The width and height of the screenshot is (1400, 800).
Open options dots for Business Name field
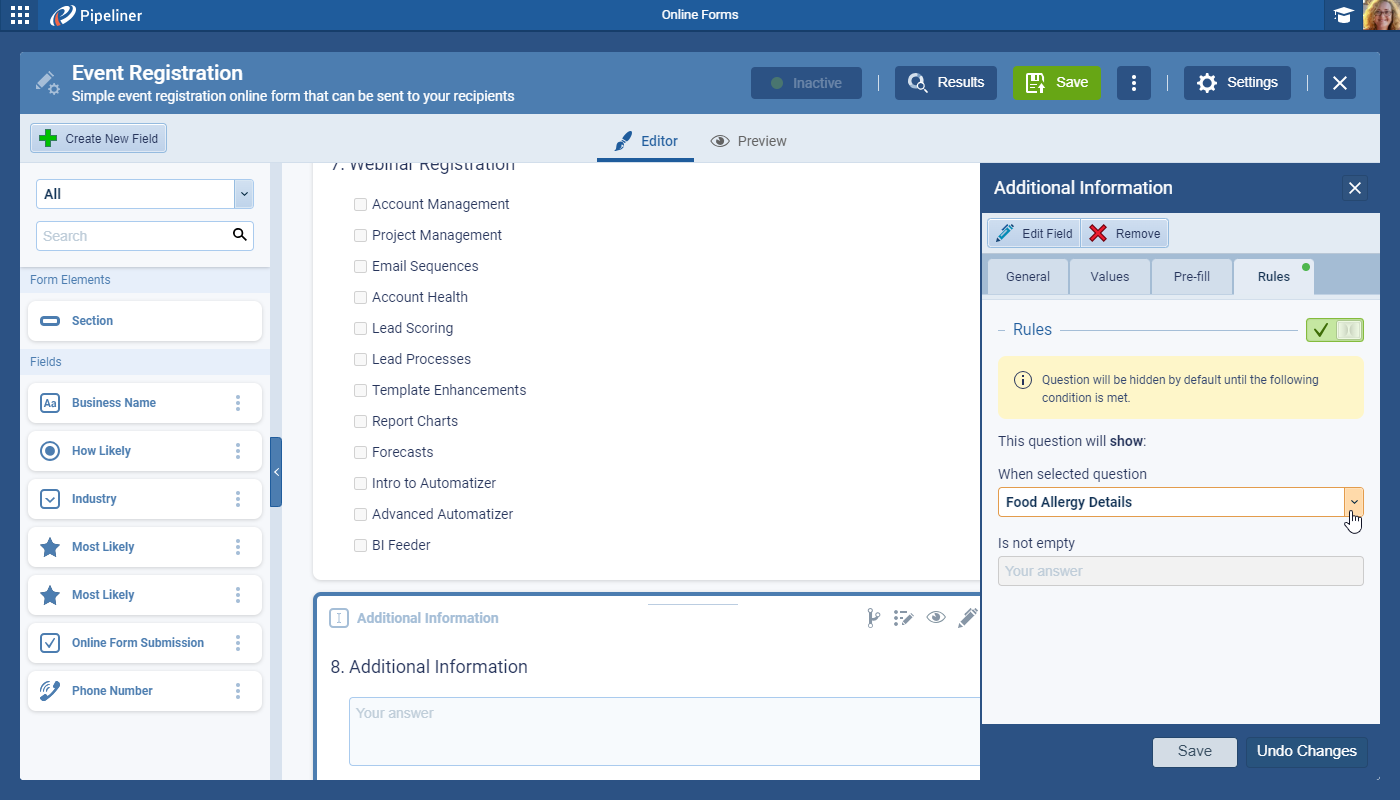(x=238, y=403)
